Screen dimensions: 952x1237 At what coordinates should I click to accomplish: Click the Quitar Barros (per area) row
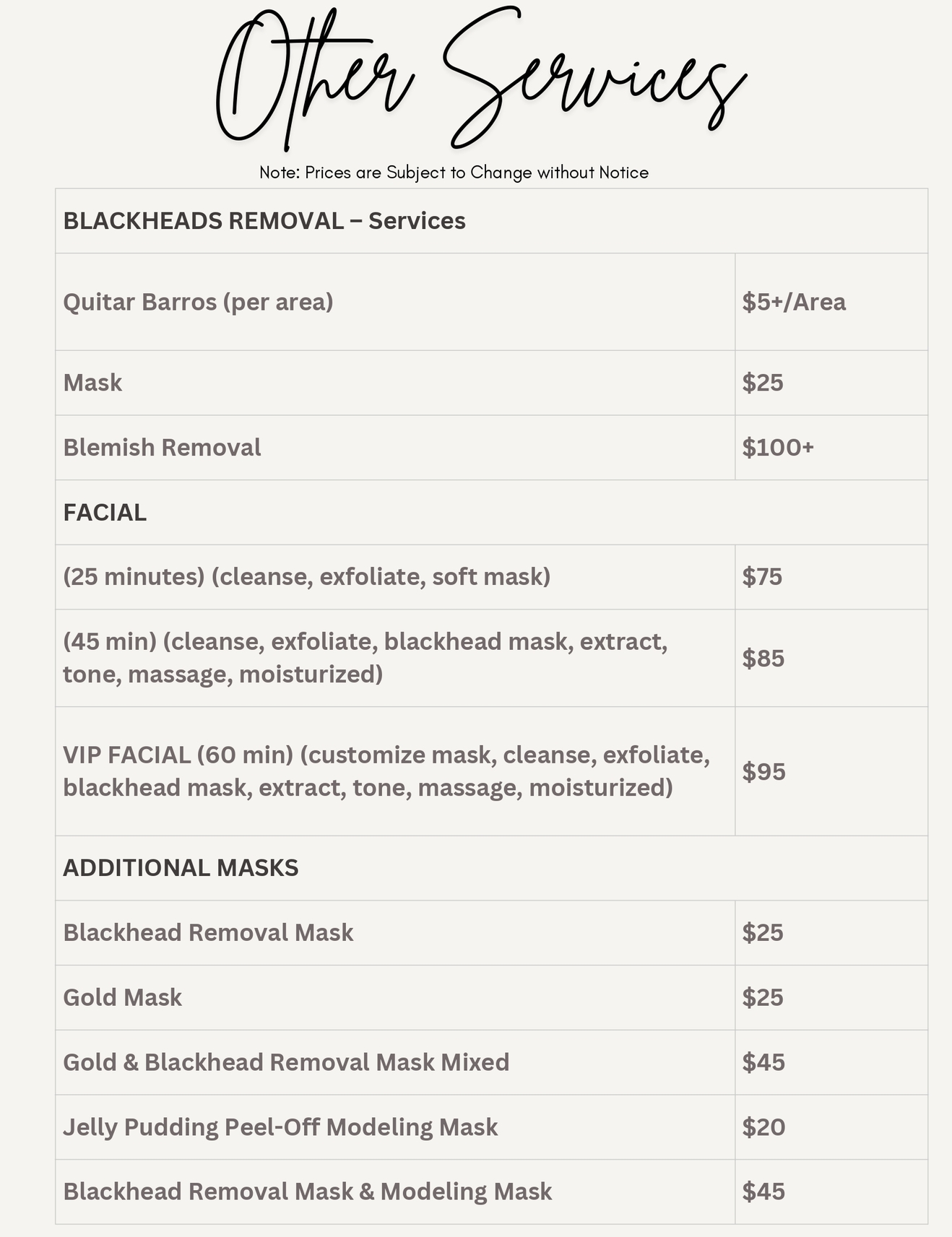[198, 302]
